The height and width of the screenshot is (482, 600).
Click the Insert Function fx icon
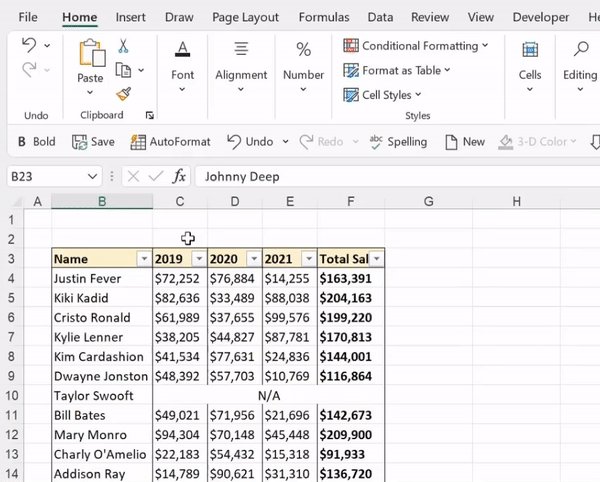tap(179, 176)
